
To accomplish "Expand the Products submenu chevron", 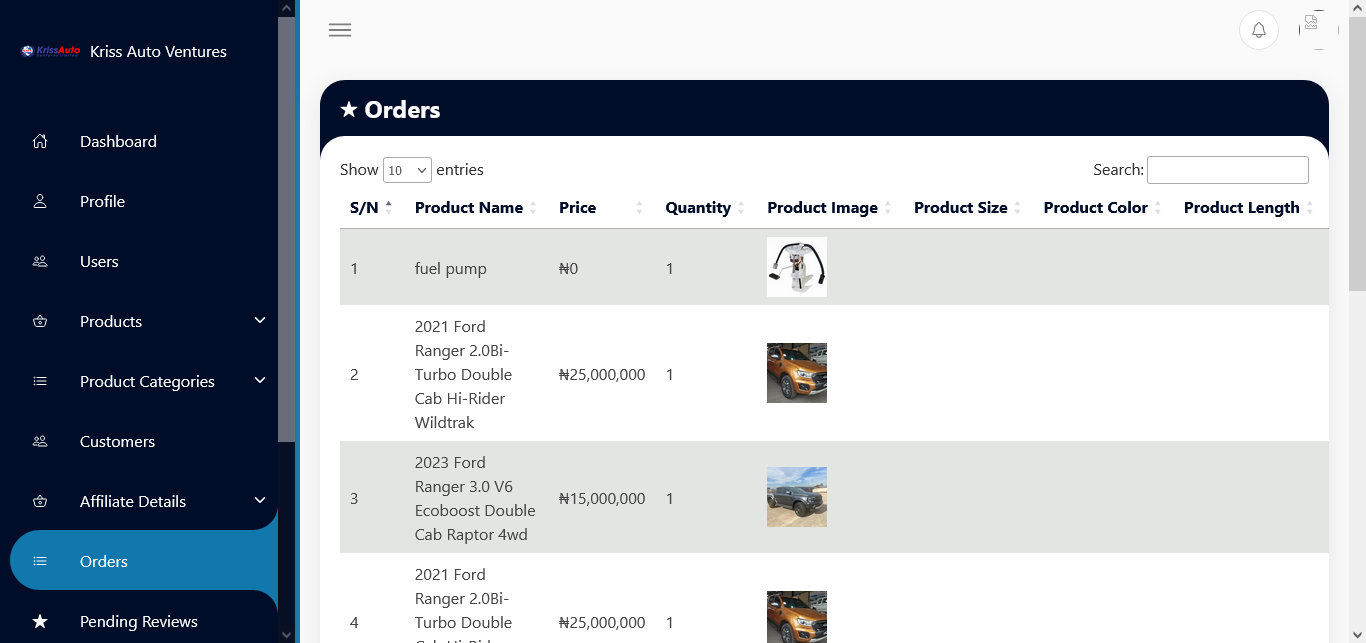I will (x=260, y=321).
